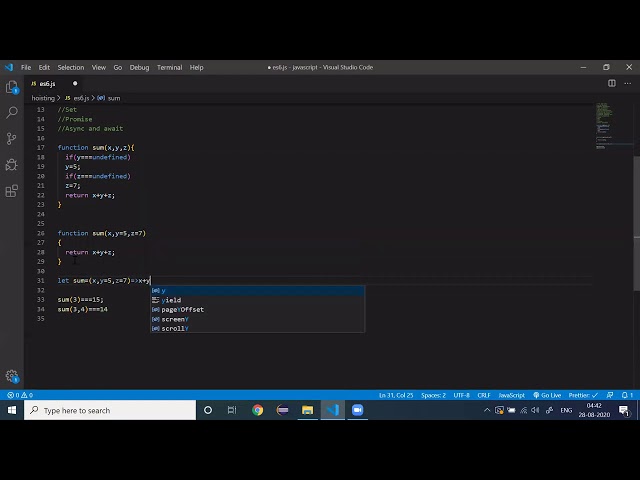The image size is (640, 480).
Task: Choose the 'scrollY' autocomplete suggestion
Action: [258, 328]
